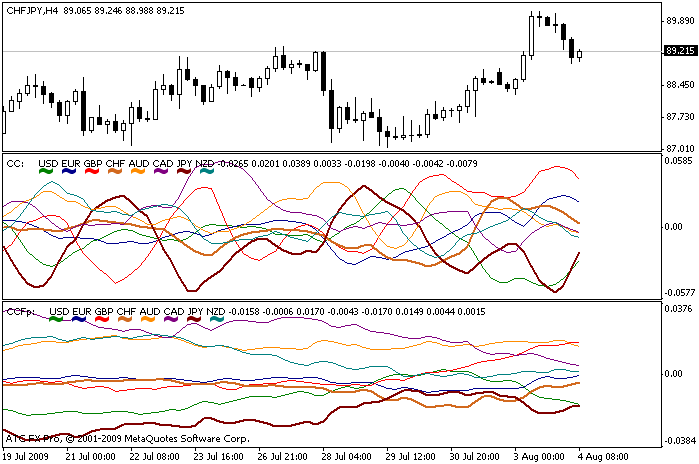Click the 22 Jul 08:00 time label

pyautogui.click(x=155, y=457)
